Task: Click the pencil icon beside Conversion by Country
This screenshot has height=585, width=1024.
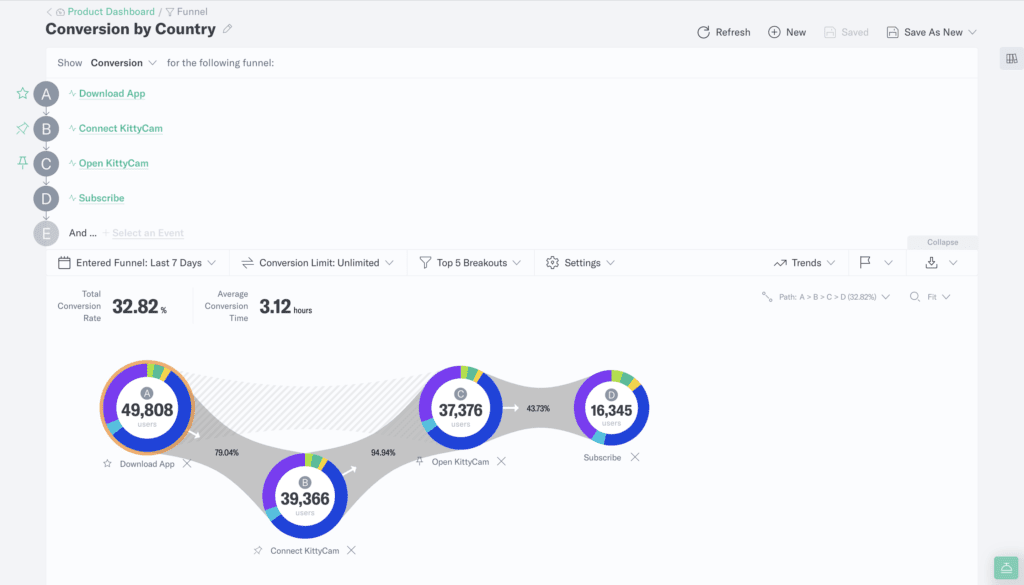Action: click(x=227, y=29)
